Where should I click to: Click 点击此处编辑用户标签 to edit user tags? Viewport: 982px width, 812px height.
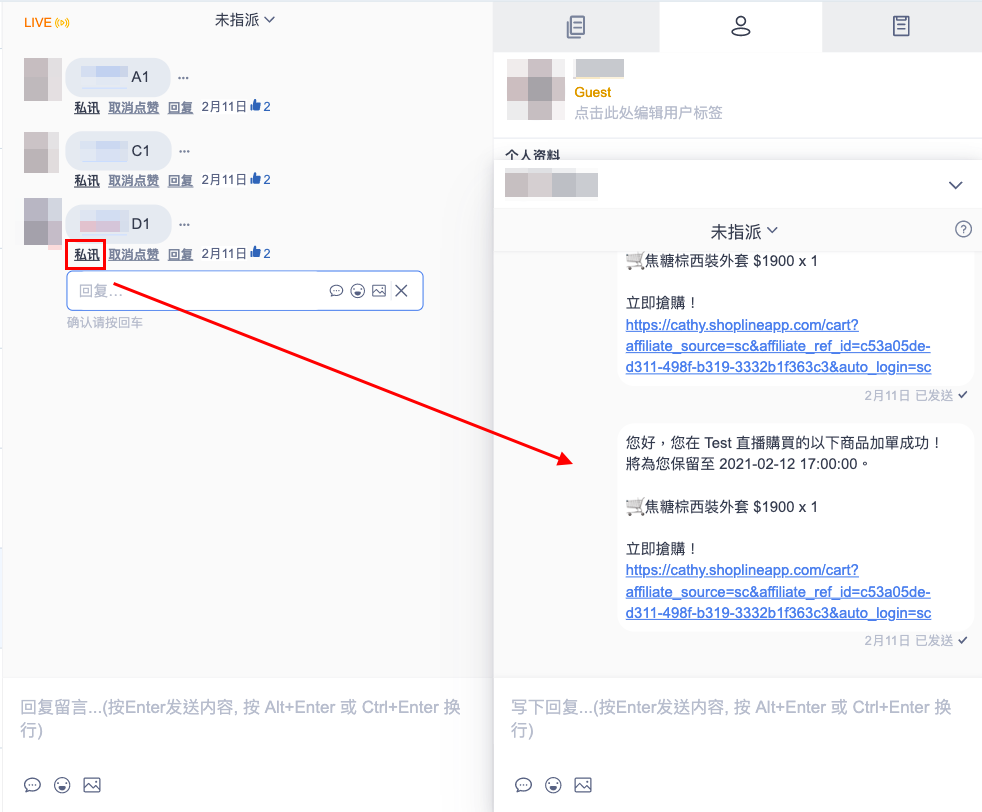[648, 113]
